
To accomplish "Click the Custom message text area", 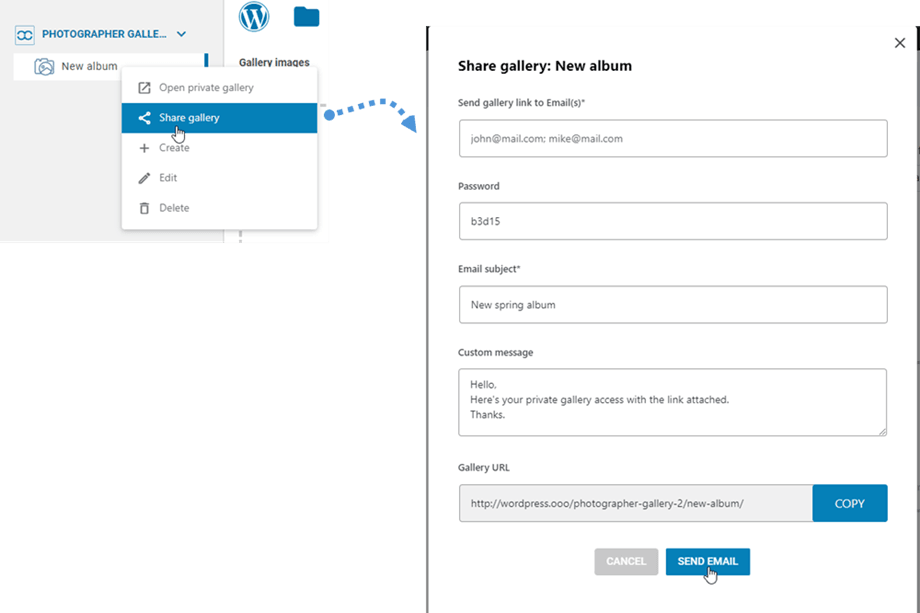I will click(673, 402).
